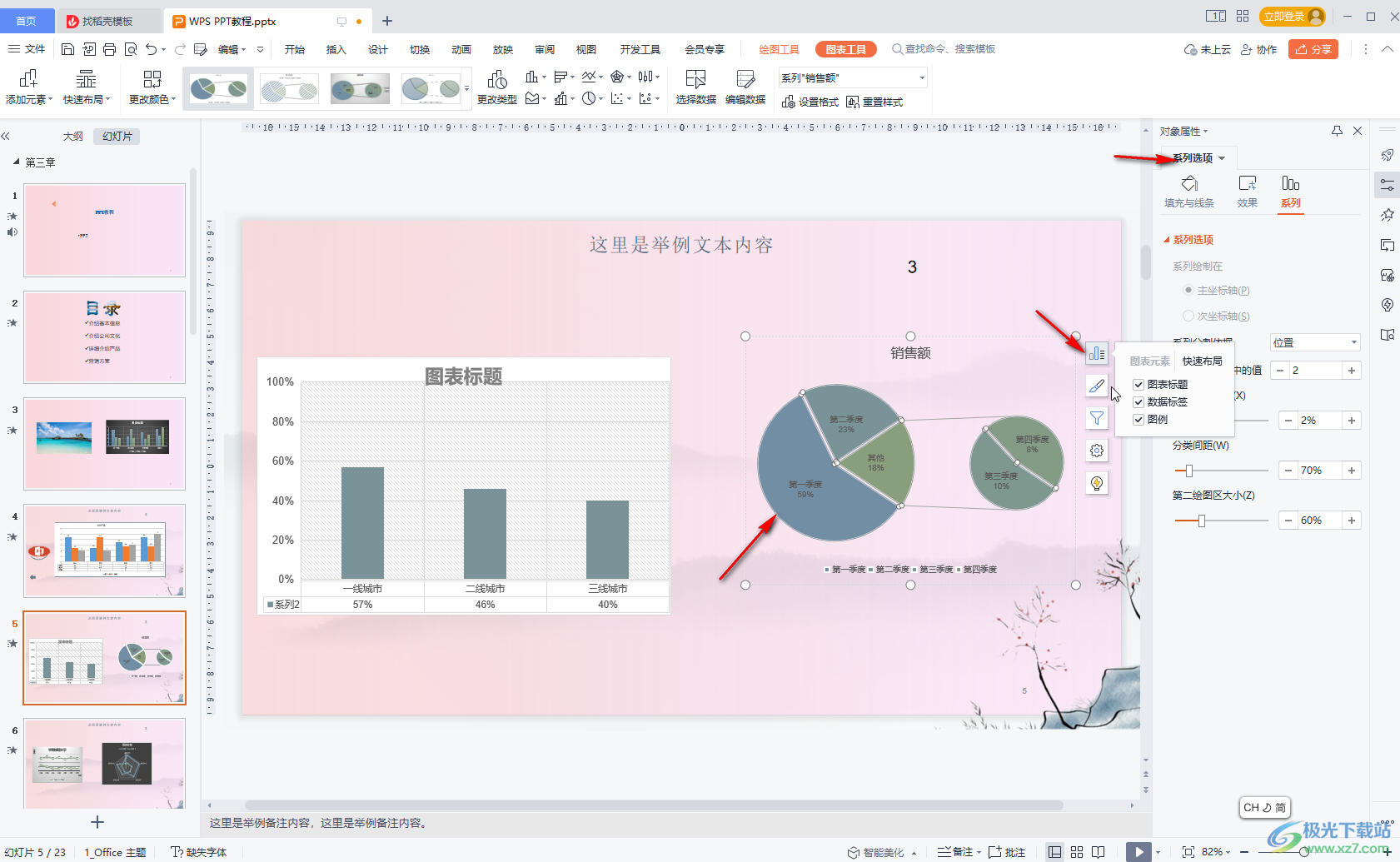Open the Effects tab in properties panel
The image size is (1400, 862).
[x=1247, y=192]
